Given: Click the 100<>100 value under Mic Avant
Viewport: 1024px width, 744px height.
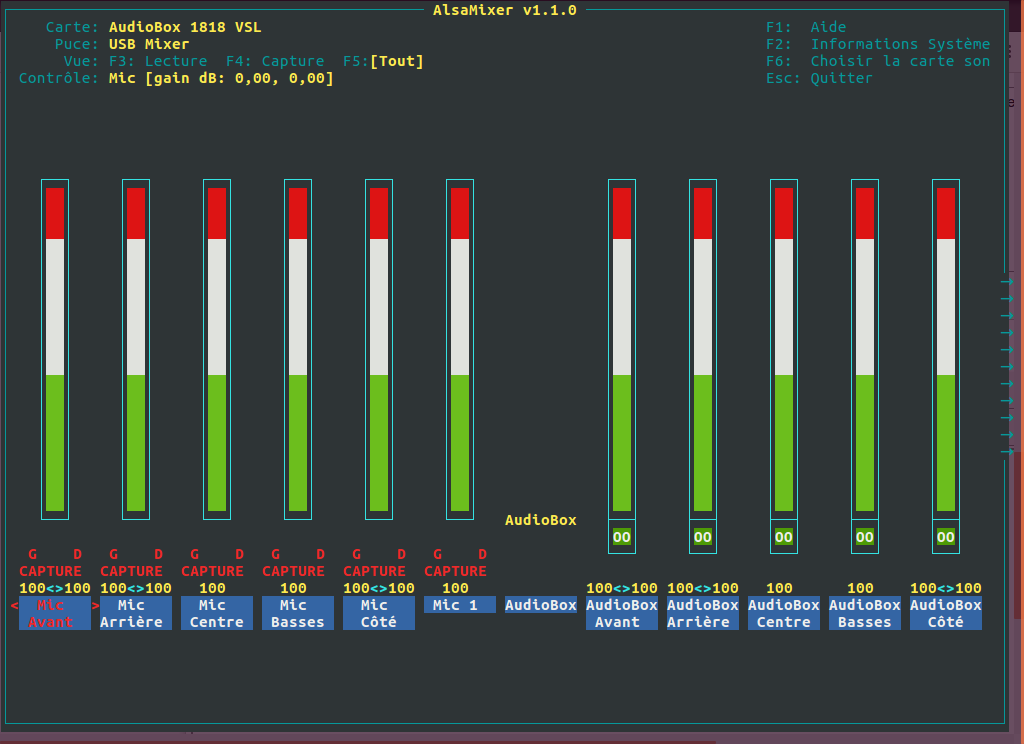Looking at the screenshot, I should click(55, 588).
